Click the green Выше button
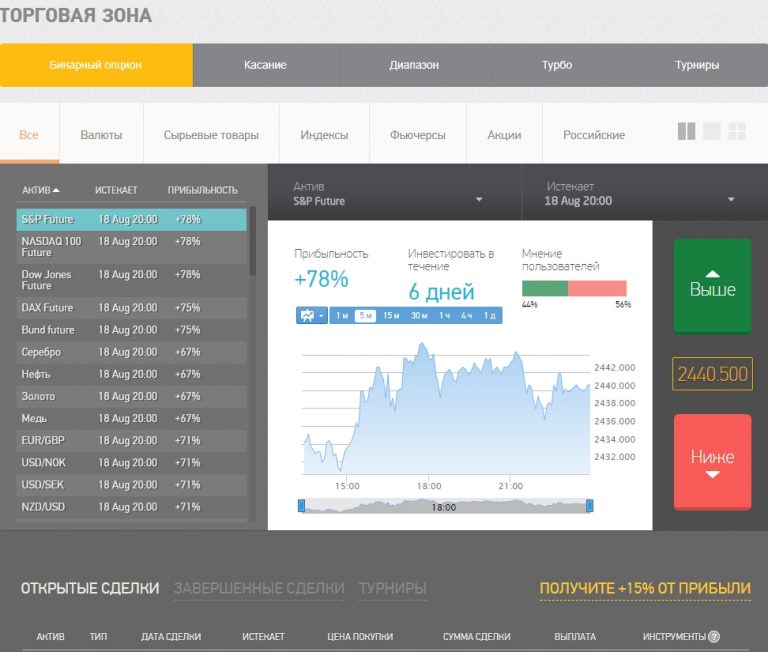This screenshot has height=652, width=768. [712, 286]
